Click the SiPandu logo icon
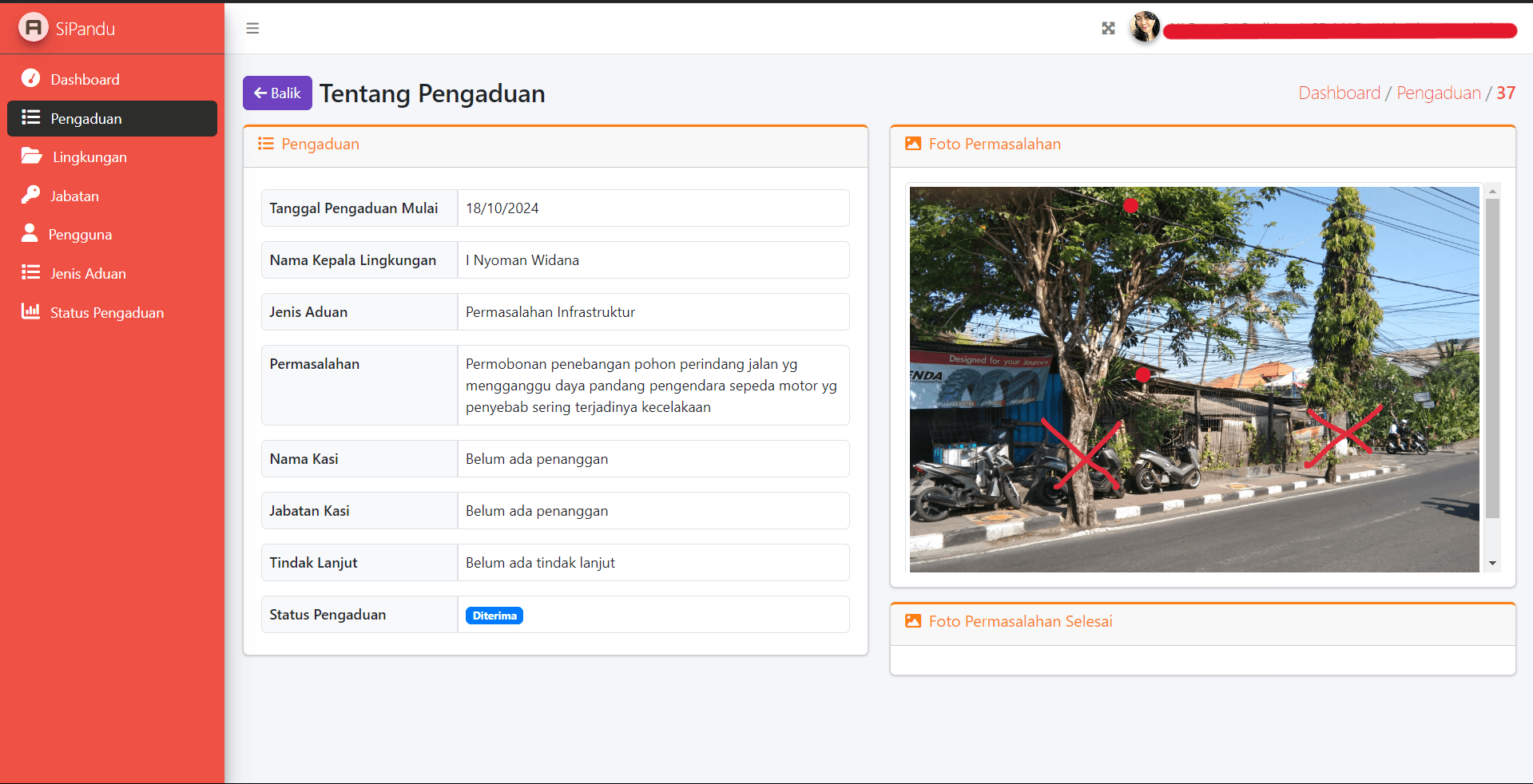Image resolution: width=1533 pixels, height=784 pixels. point(33,28)
